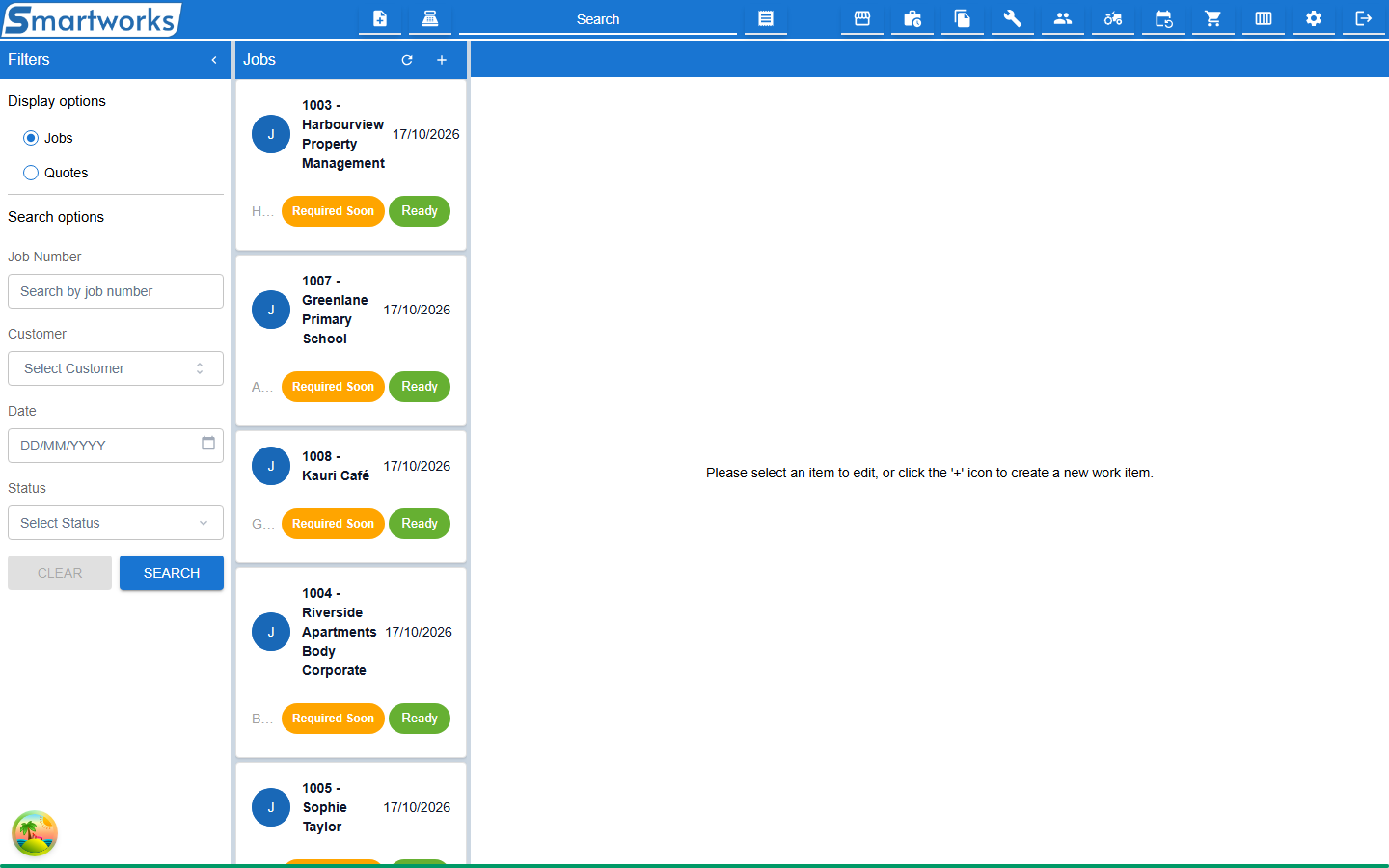
Task: Click Ready tag on job 1007
Action: (420, 387)
